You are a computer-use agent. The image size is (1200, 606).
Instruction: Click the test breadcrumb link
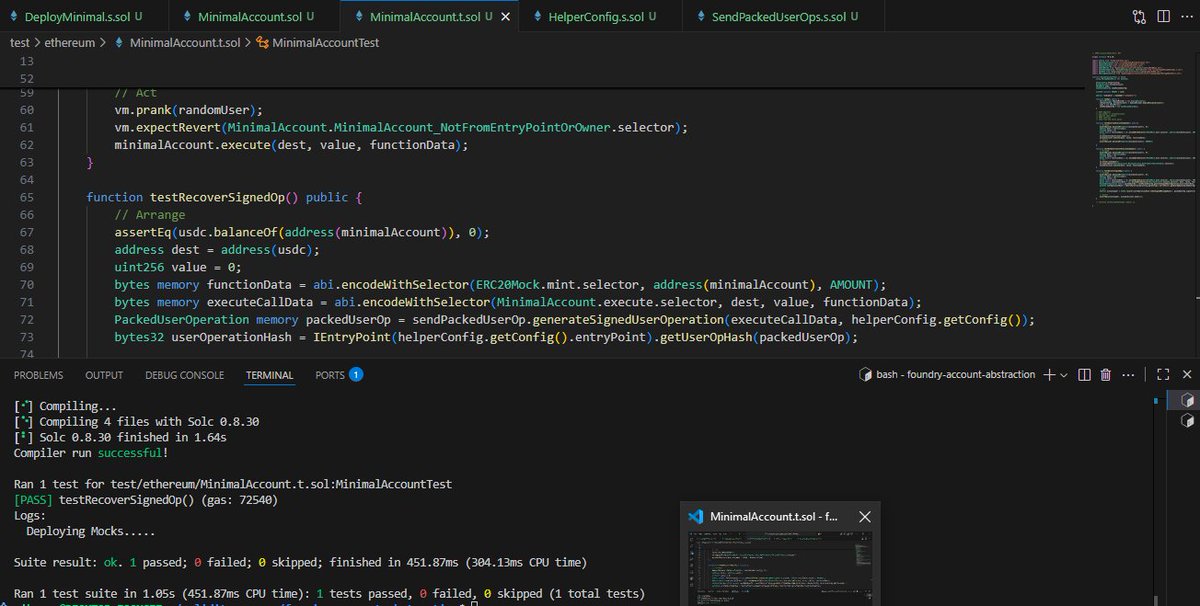click(x=20, y=43)
